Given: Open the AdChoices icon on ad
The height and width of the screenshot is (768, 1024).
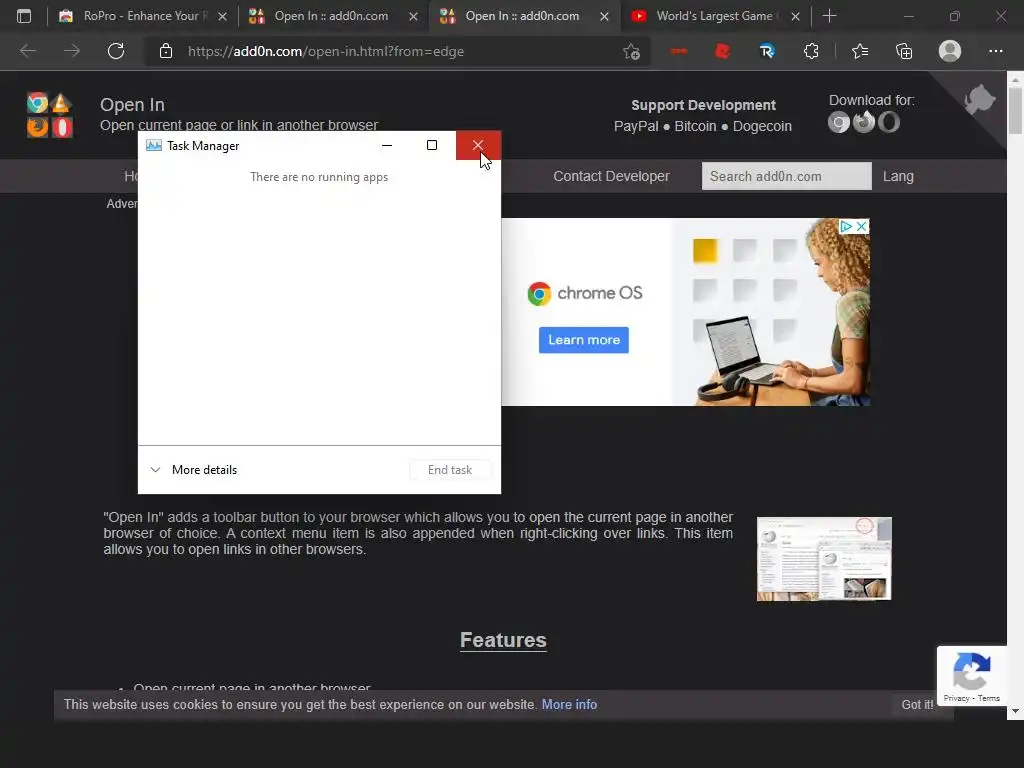Looking at the screenshot, I should (846, 226).
